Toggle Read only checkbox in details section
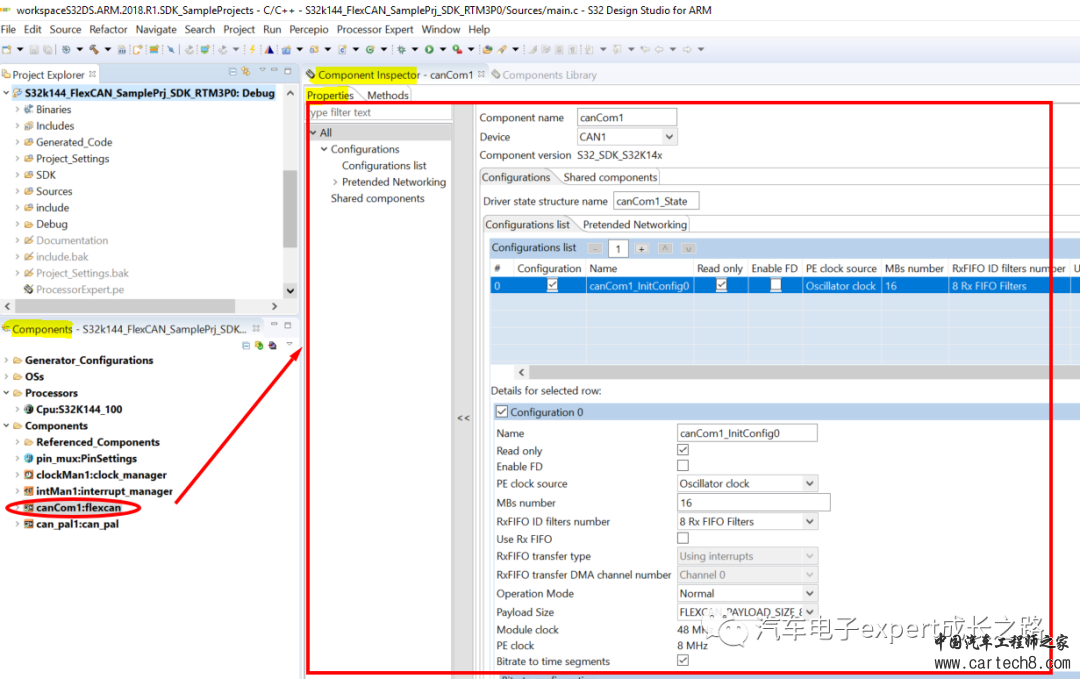Image resolution: width=1080 pixels, height=679 pixels. (x=683, y=450)
